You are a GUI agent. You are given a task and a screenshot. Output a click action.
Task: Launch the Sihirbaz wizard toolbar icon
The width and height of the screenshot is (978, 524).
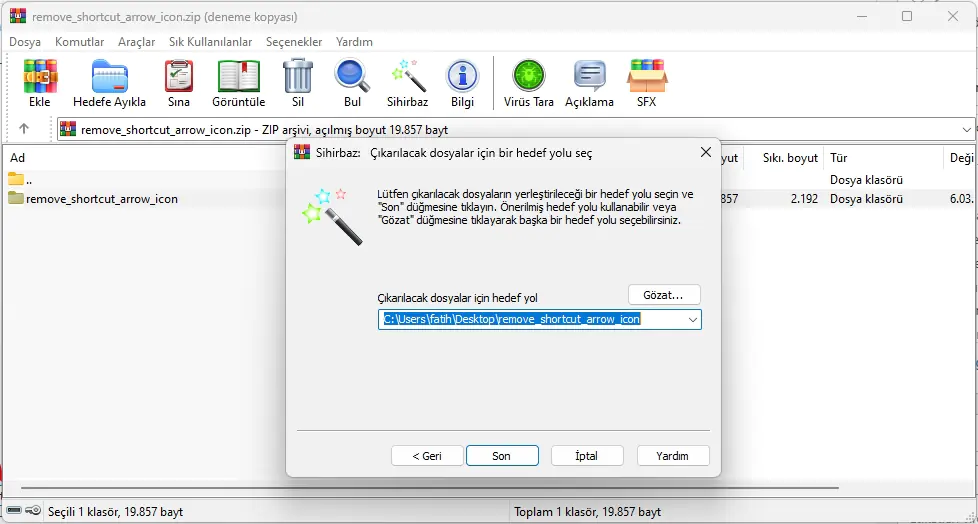click(408, 76)
